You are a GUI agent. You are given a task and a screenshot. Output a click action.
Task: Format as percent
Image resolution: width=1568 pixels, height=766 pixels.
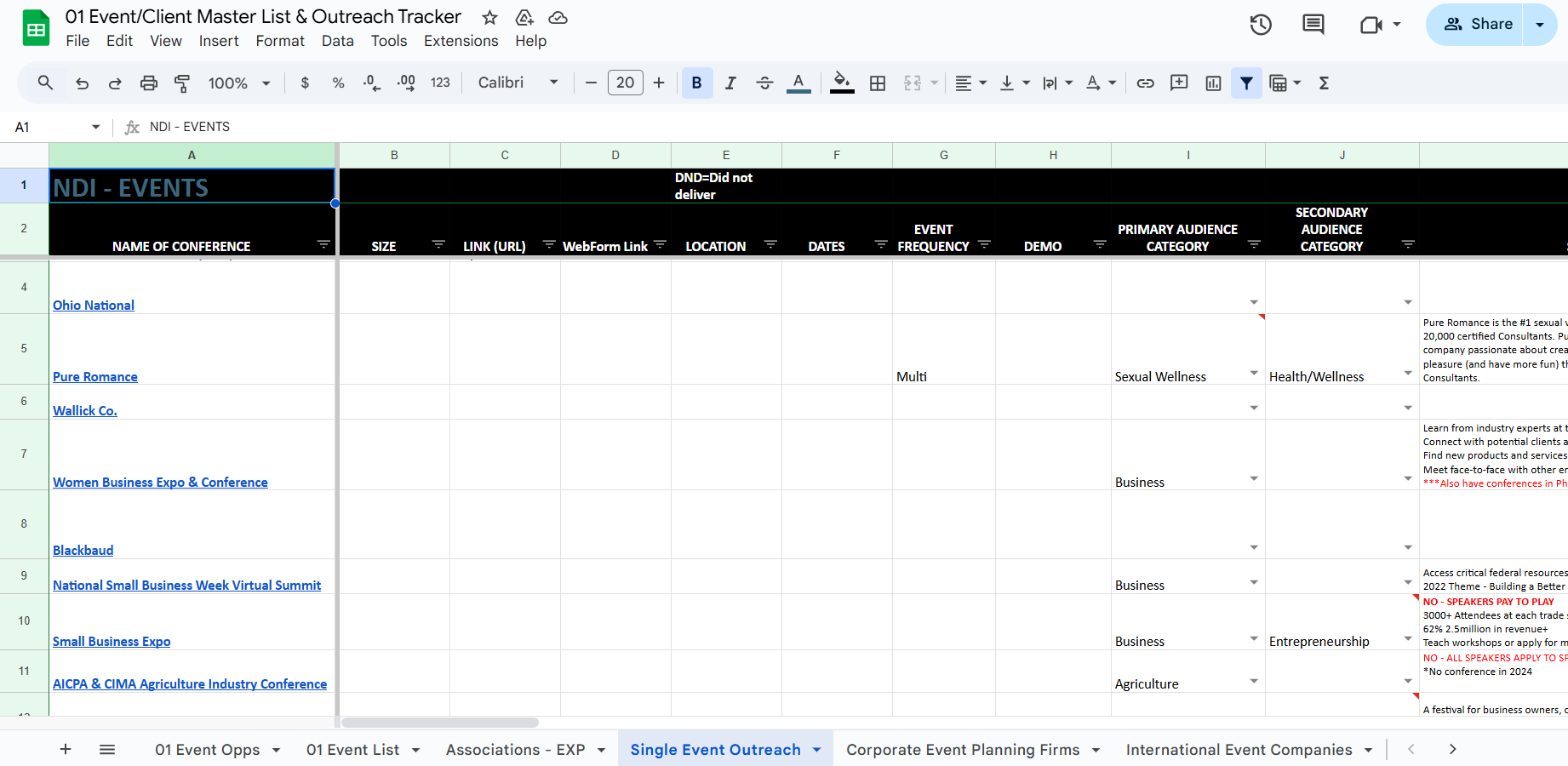[338, 83]
